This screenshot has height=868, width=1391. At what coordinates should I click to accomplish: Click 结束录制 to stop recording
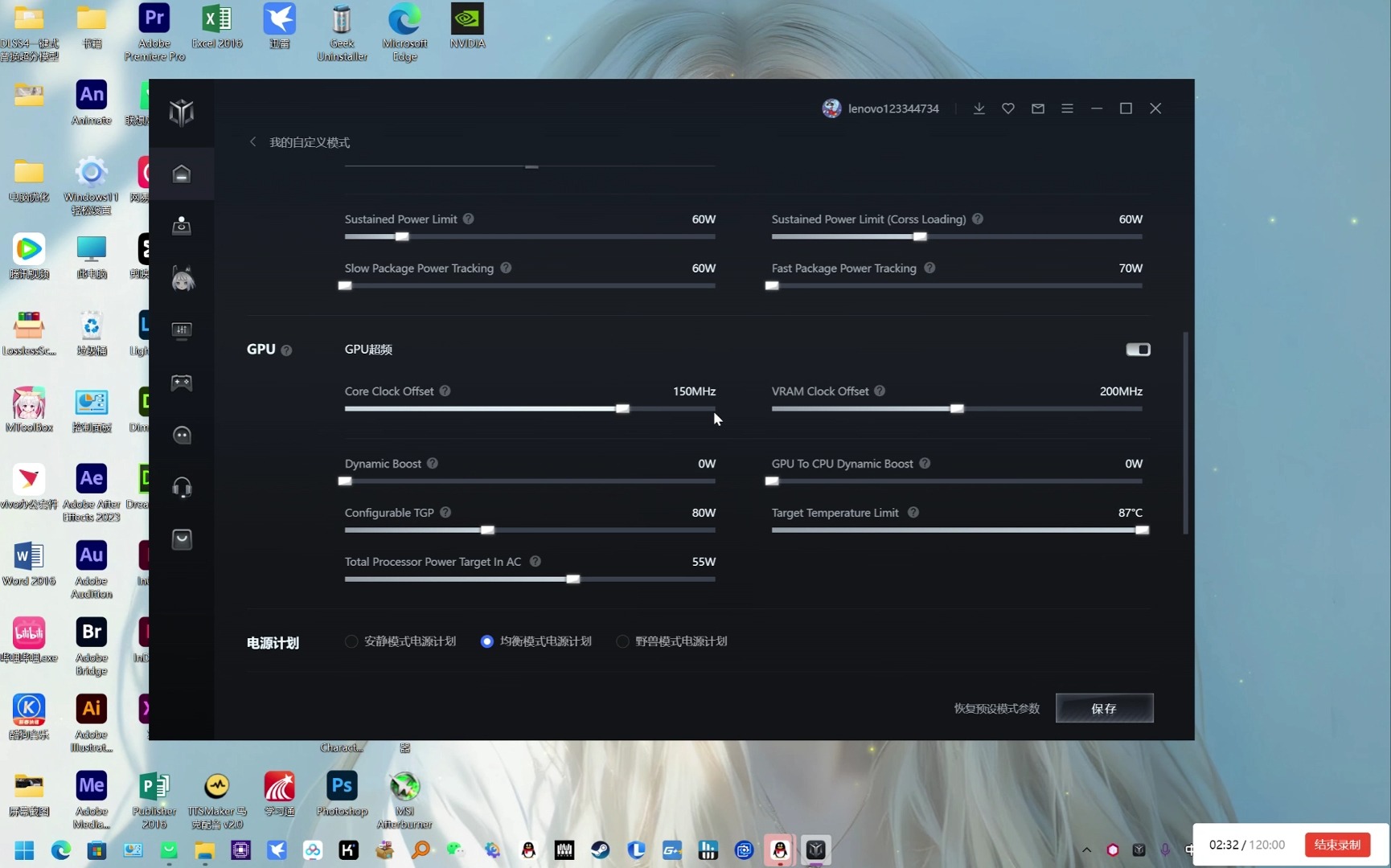(x=1337, y=845)
